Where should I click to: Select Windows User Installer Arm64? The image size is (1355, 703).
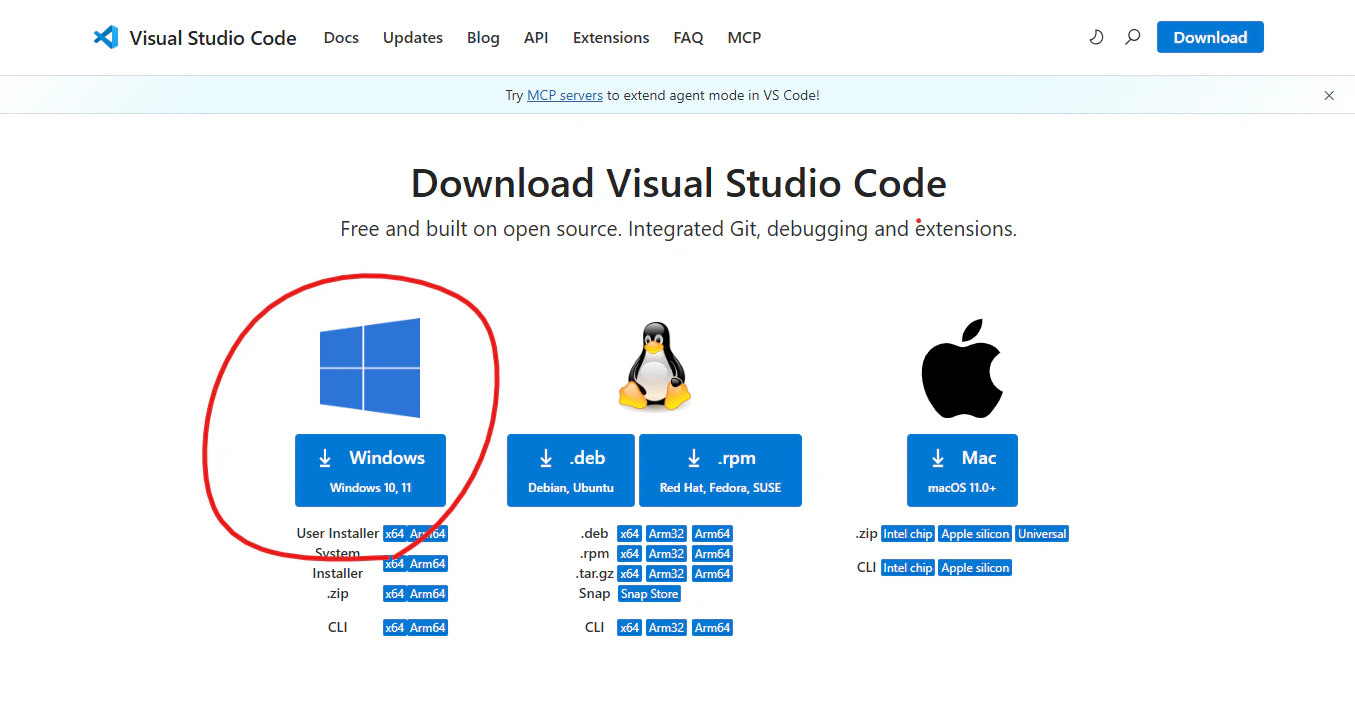pos(428,534)
